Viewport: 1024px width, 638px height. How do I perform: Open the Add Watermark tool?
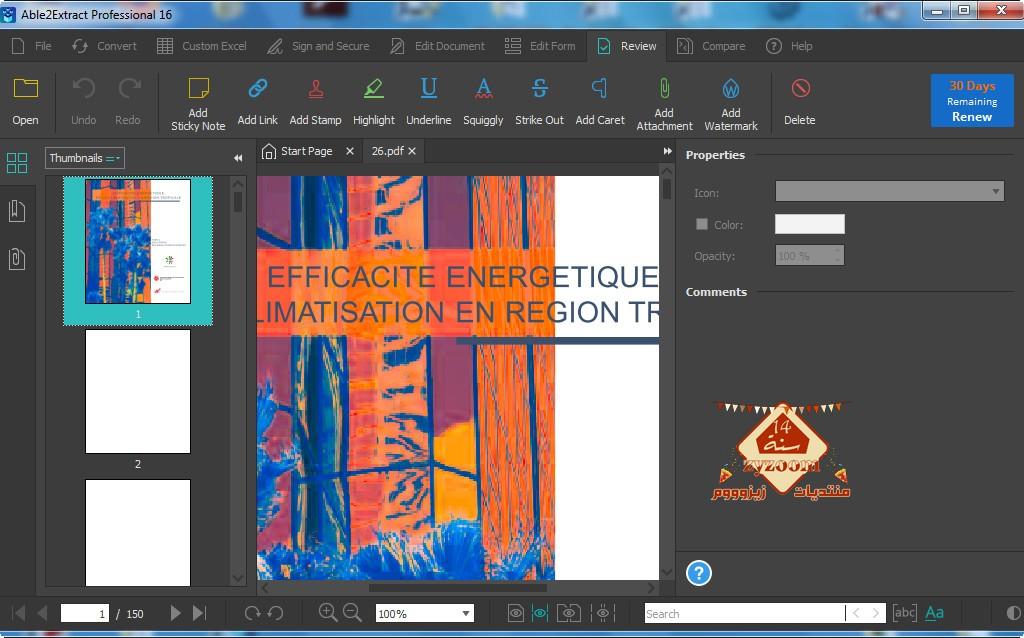731,103
